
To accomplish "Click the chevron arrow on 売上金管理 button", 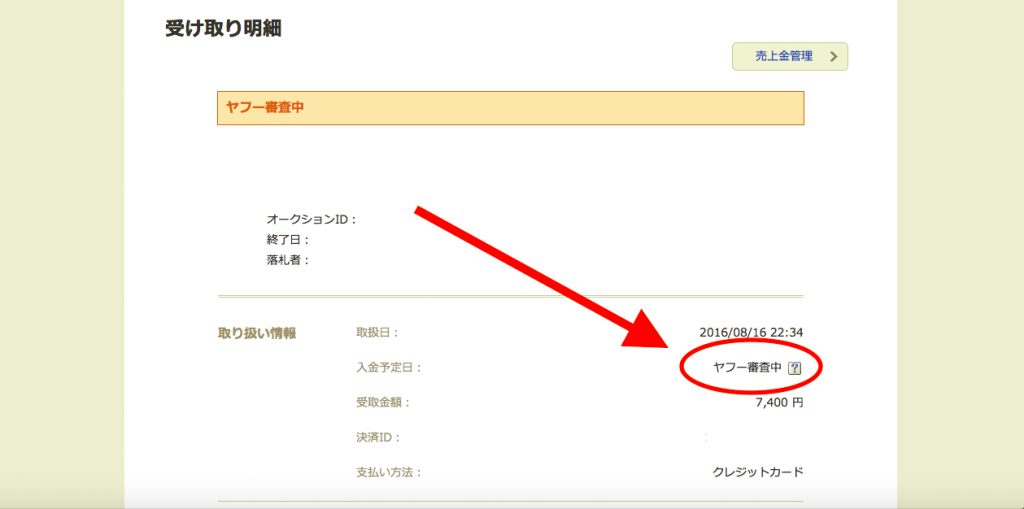I will point(833,57).
